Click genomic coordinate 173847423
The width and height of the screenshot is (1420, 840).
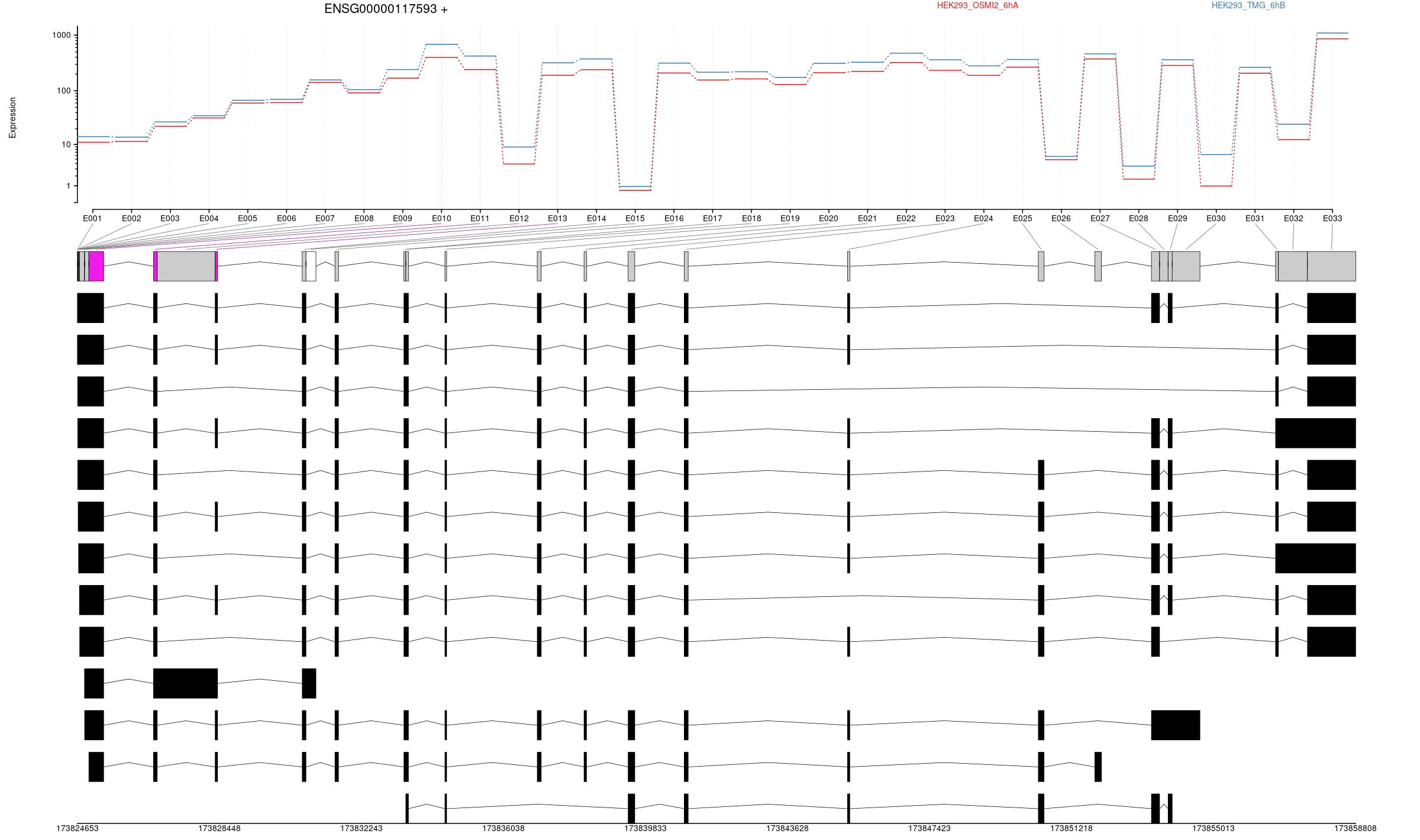[x=930, y=828]
